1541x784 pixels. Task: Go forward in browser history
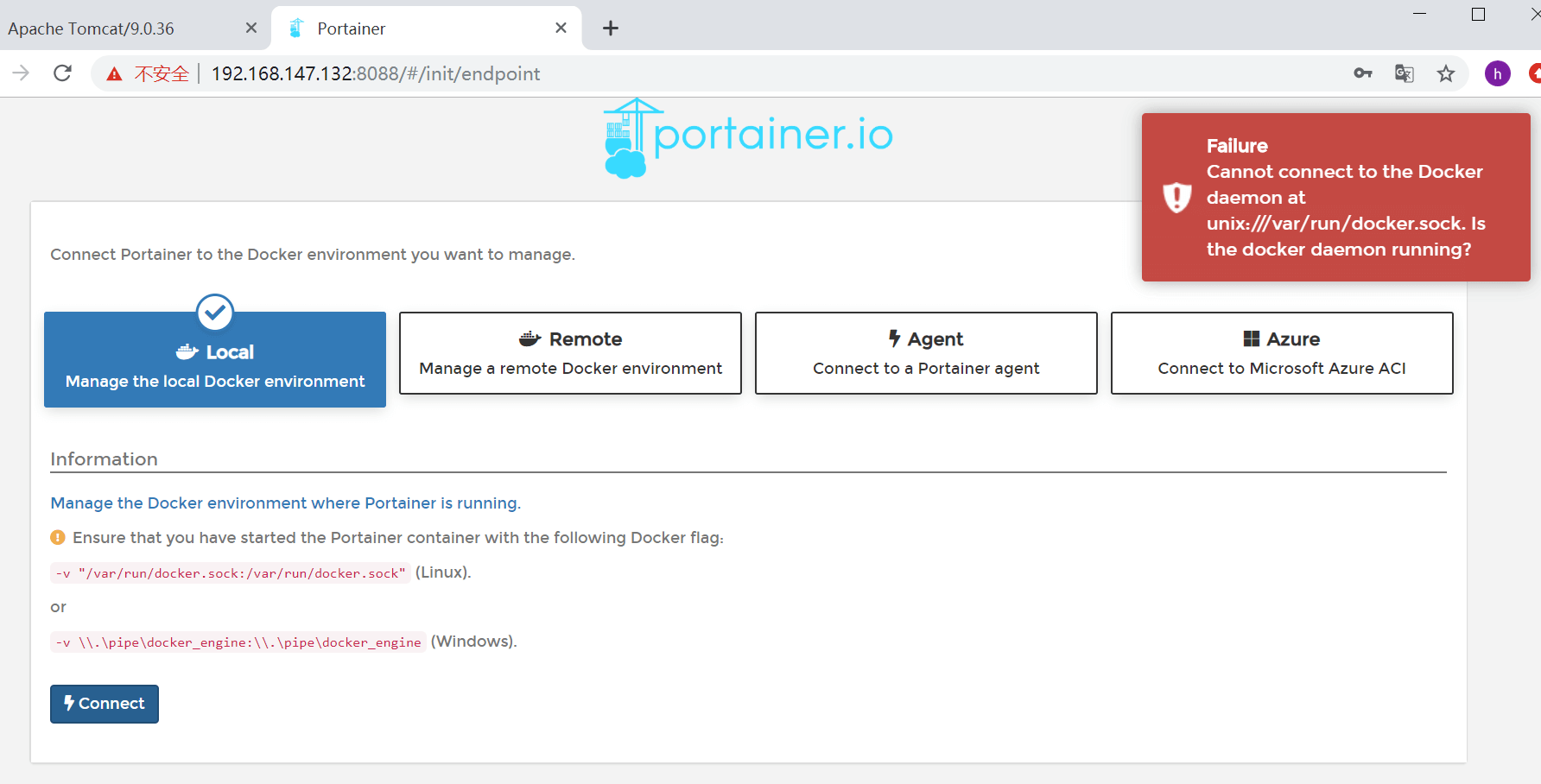point(21,73)
